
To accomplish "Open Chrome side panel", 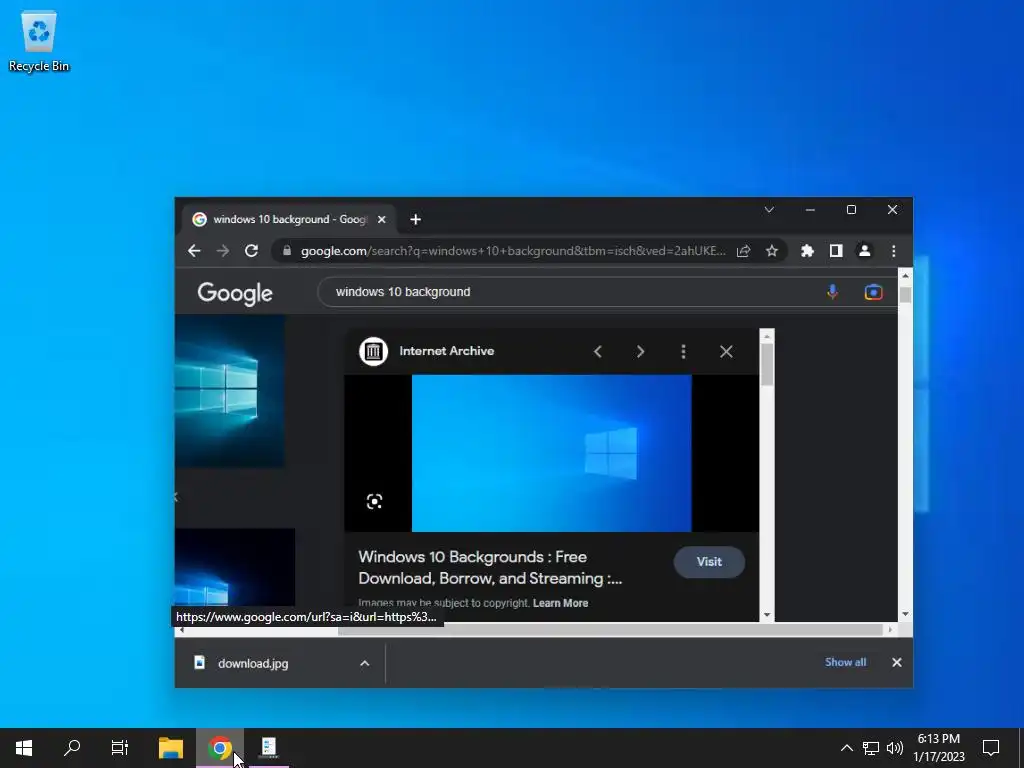I will [x=836, y=251].
